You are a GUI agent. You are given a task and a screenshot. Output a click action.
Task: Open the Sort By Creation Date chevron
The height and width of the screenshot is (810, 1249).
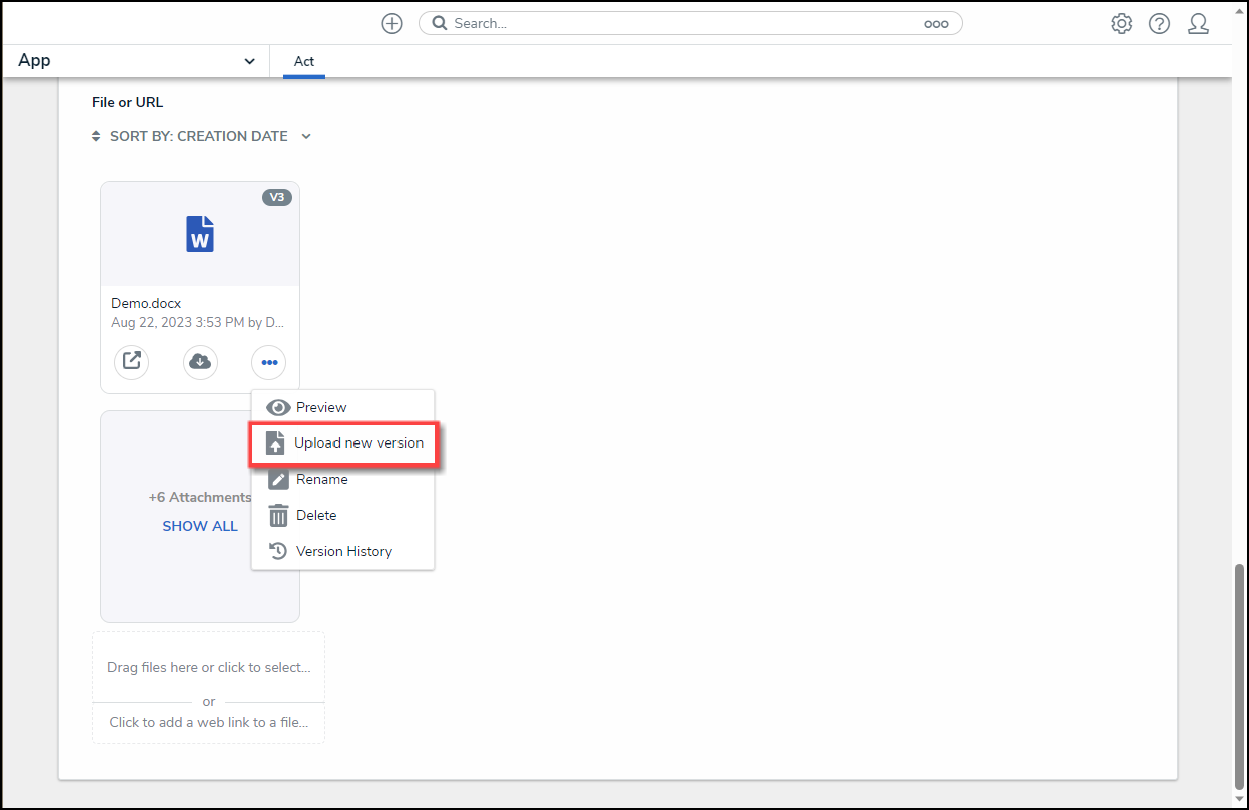coord(306,137)
